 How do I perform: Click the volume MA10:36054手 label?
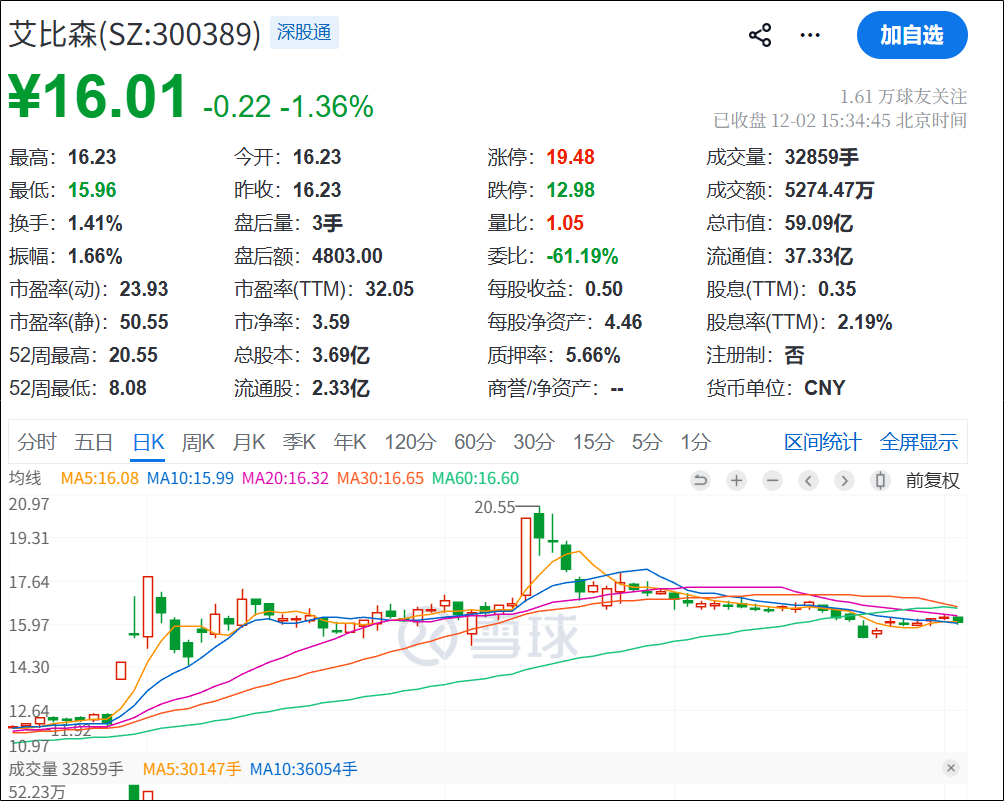point(304,769)
